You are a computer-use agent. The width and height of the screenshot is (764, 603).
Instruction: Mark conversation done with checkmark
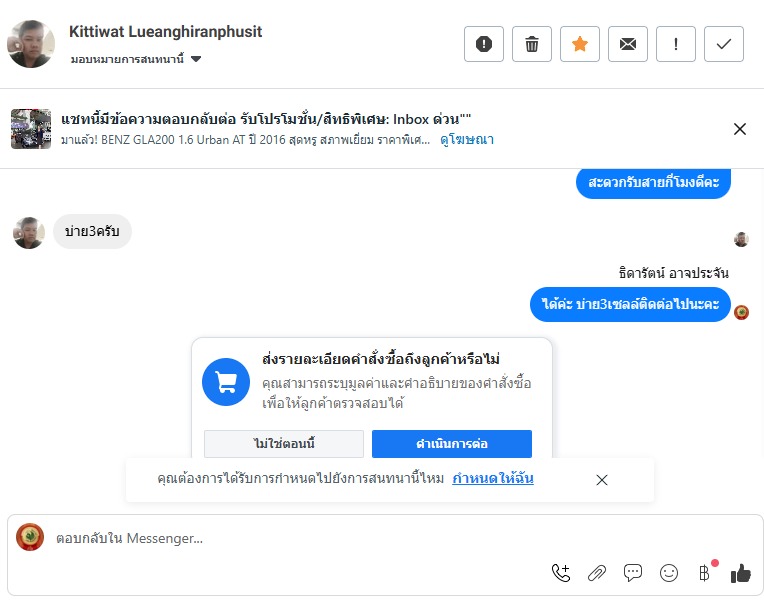[x=724, y=44]
